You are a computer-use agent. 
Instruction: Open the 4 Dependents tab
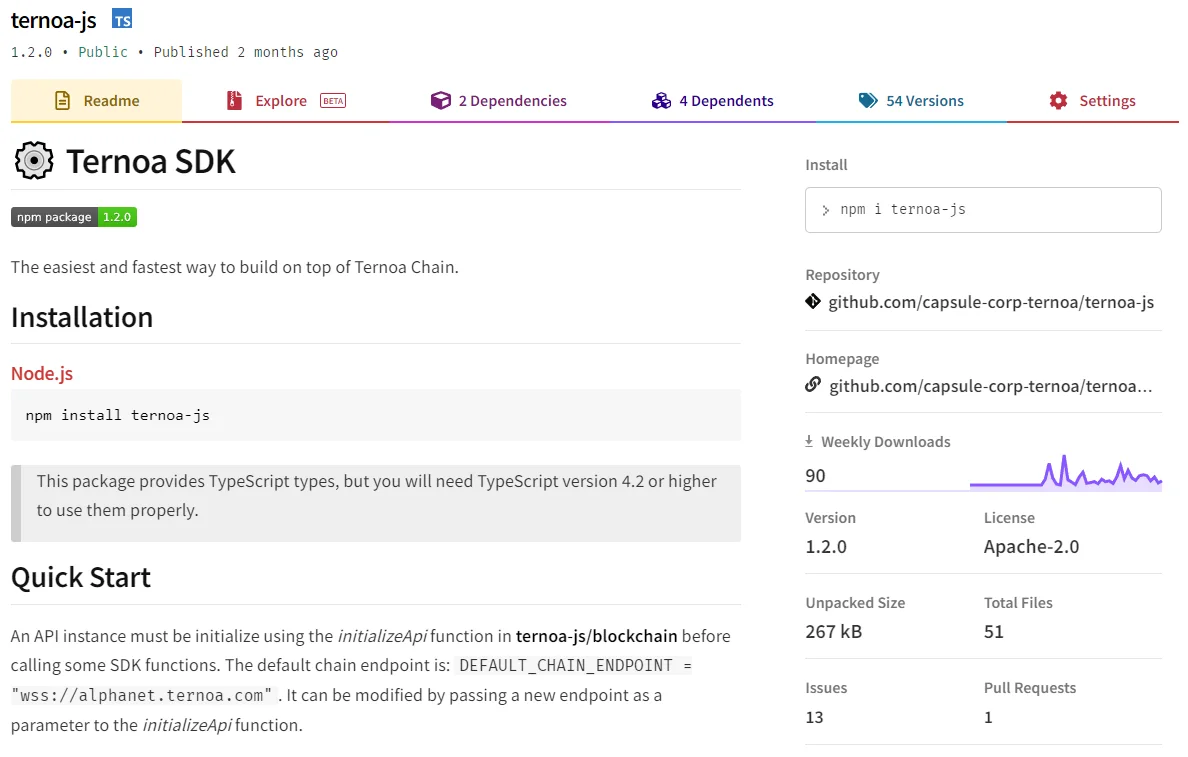[x=712, y=101]
